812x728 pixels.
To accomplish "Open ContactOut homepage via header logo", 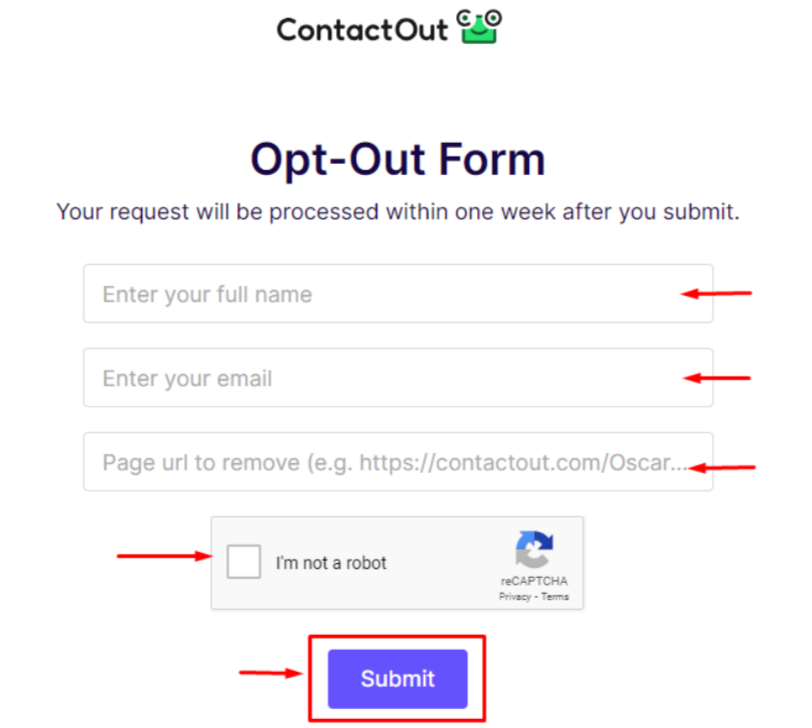I will 390,28.
